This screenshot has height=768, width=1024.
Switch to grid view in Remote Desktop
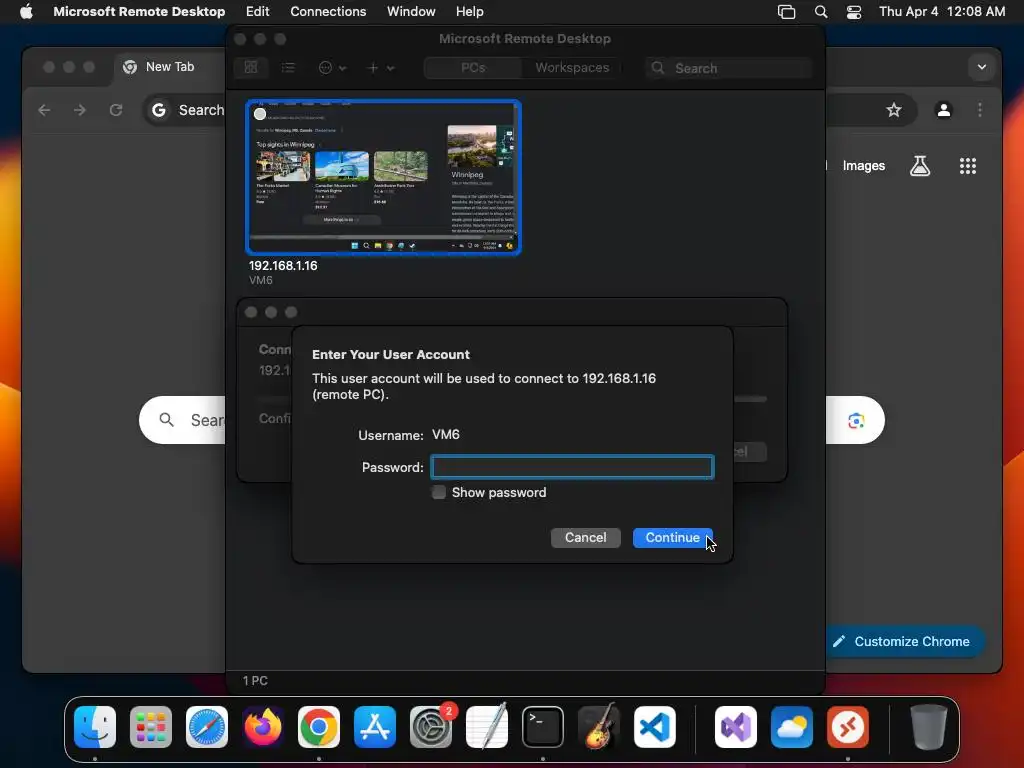click(251, 68)
